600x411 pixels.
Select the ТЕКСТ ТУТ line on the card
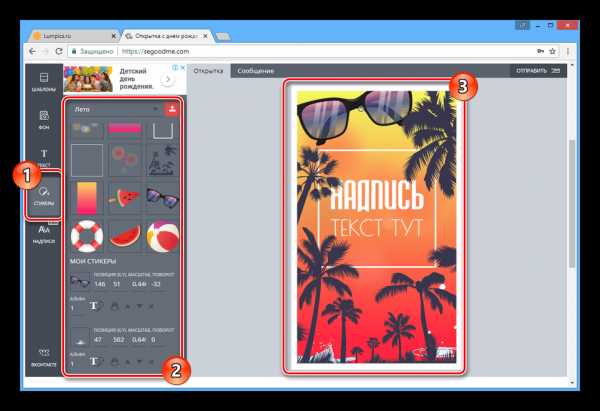[377, 228]
